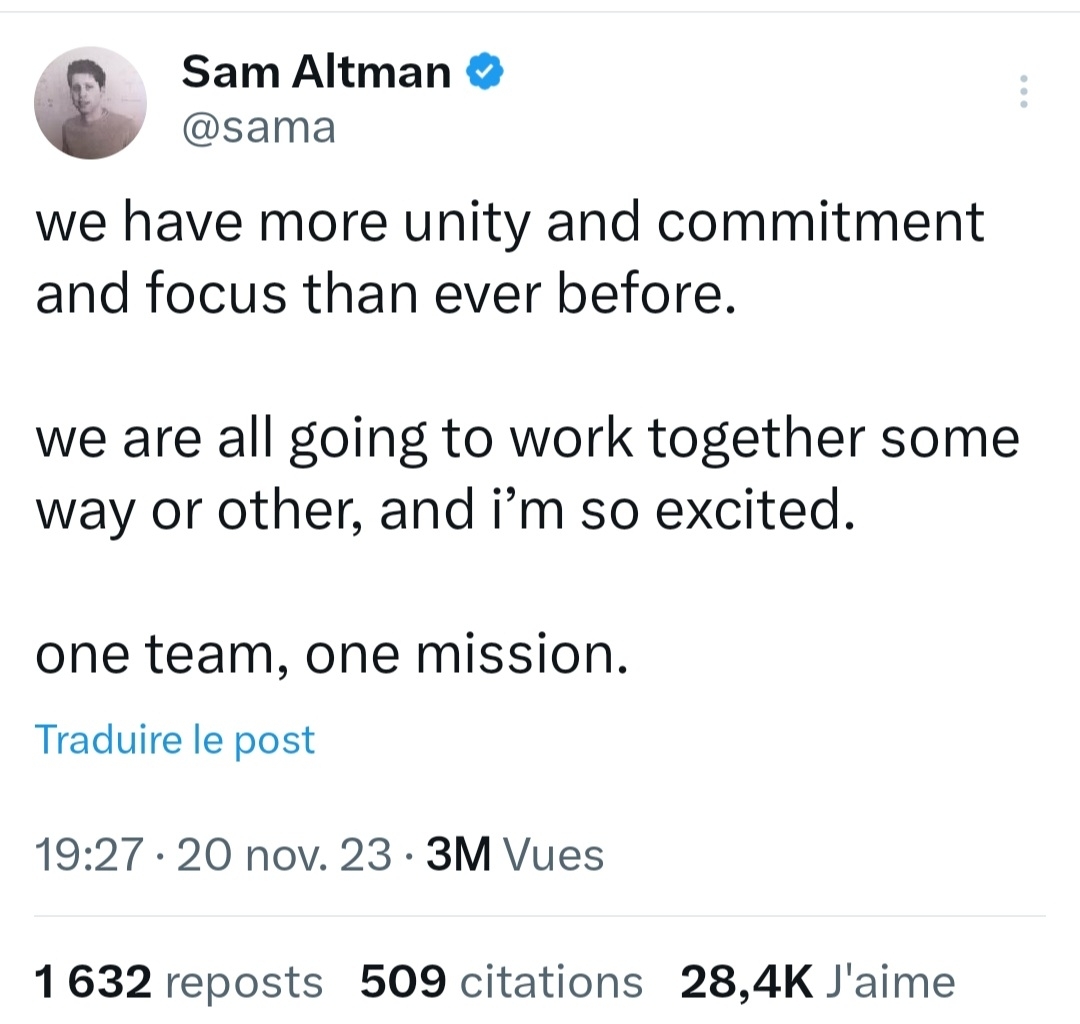Open the three-dot more options menu
The width and height of the screenshot is (1080, 1024).
click(x=1022, y=92)
